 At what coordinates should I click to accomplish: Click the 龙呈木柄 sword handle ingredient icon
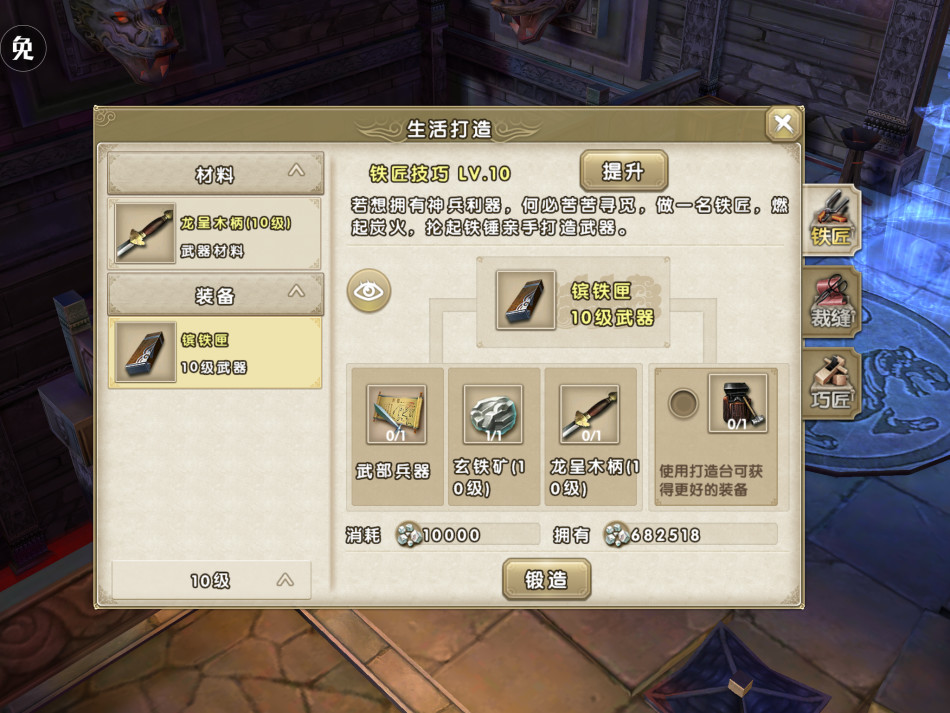point(590,415)
